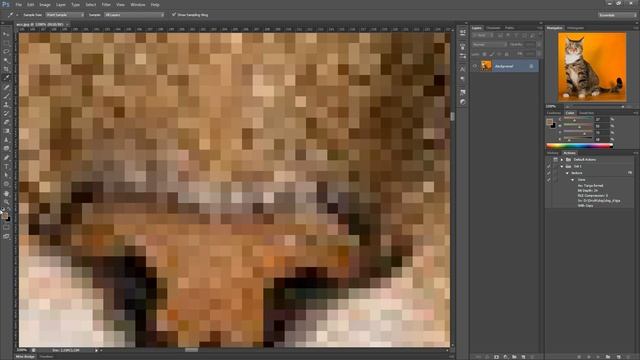Select the Blur tool

click(x=6, y=140)
